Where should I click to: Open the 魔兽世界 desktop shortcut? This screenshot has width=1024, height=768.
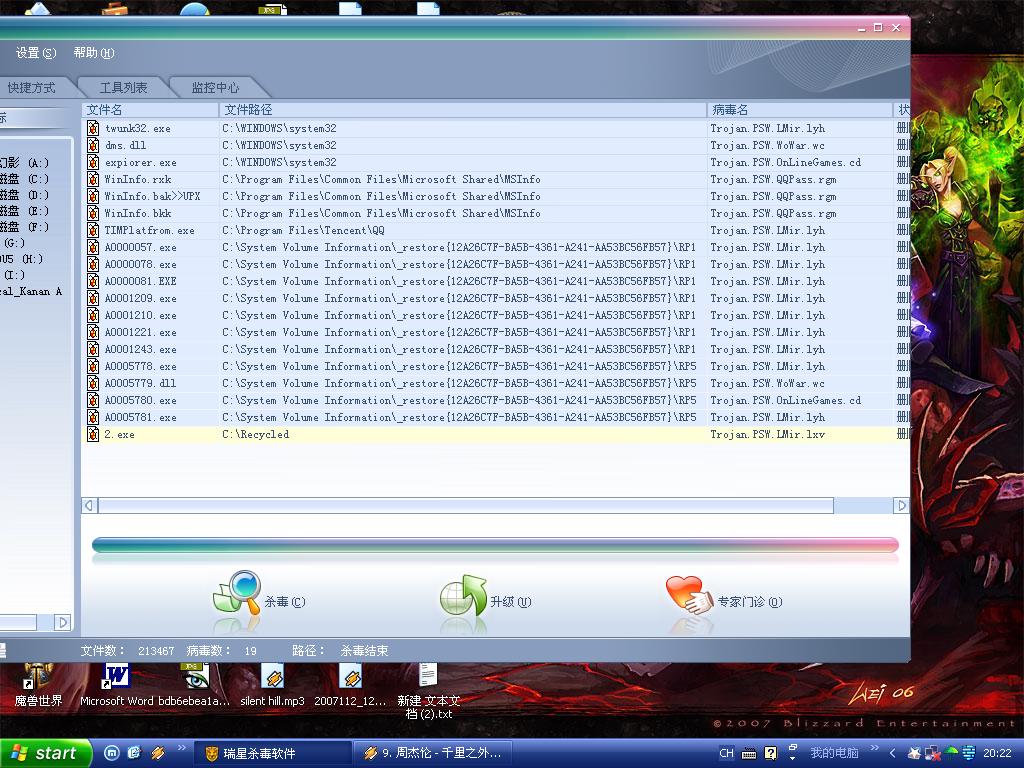click(x=38, y=680)
